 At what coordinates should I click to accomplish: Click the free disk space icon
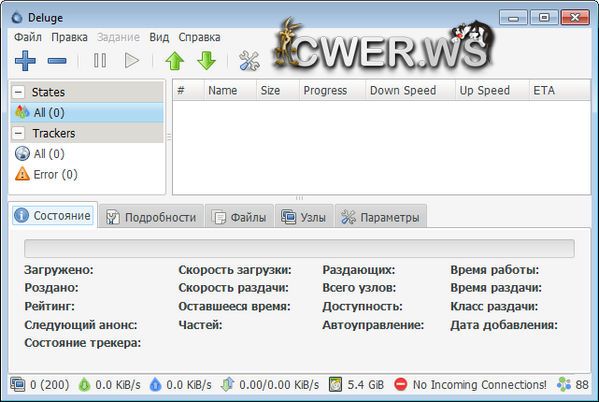[335, 384]
